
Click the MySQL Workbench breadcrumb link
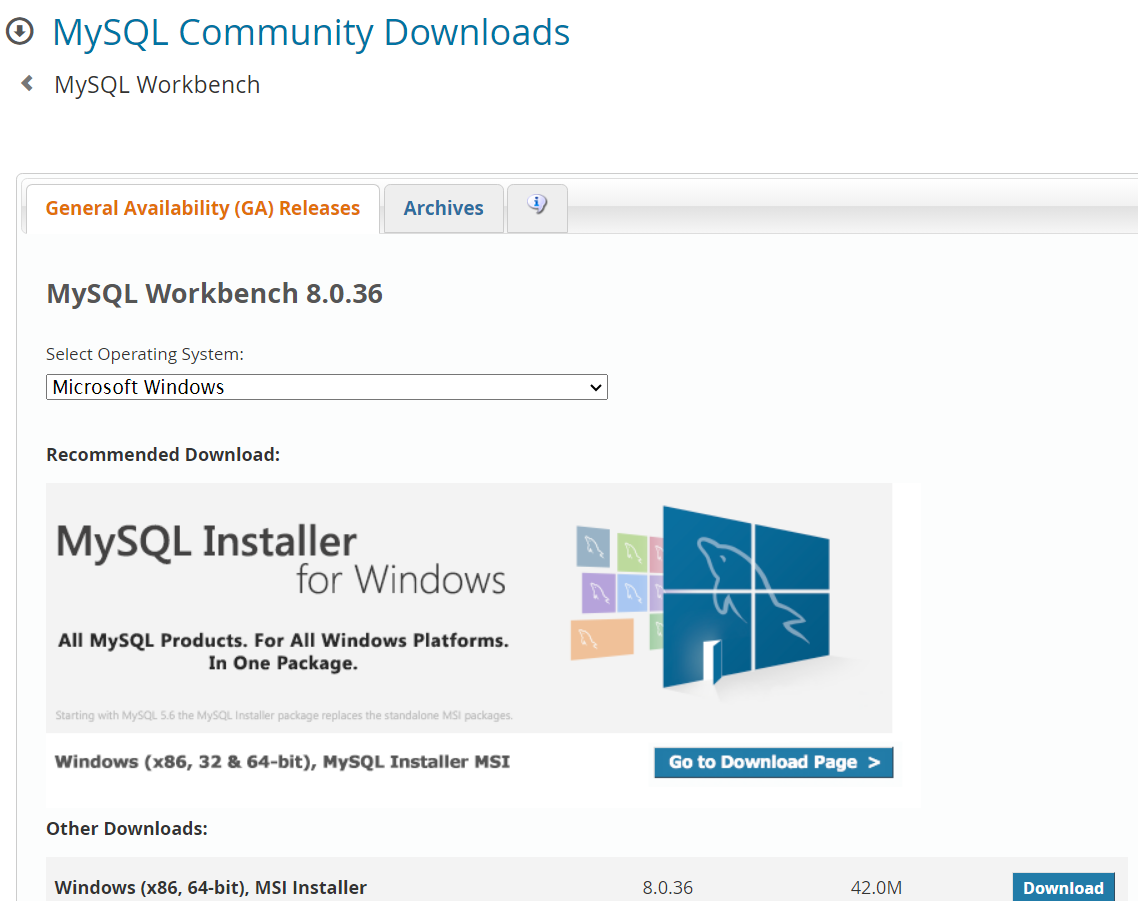click(157, 85)
